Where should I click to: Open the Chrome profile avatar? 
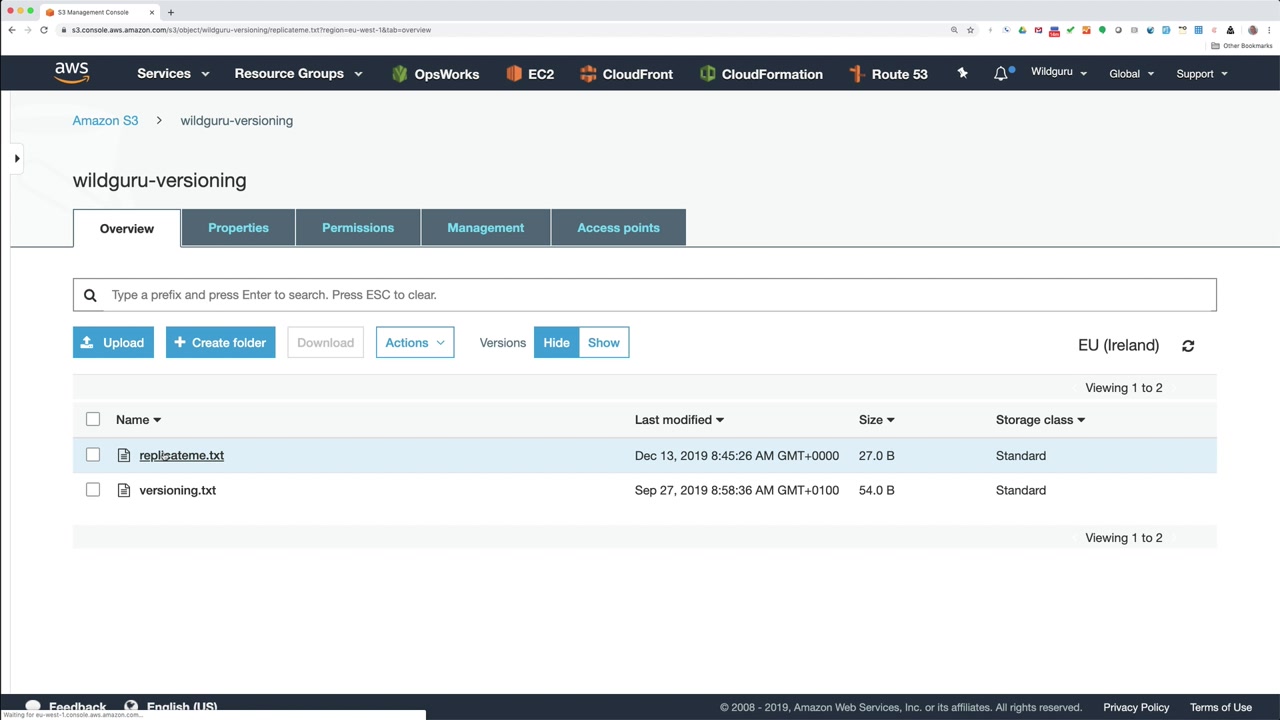[x=1253, y=30]
